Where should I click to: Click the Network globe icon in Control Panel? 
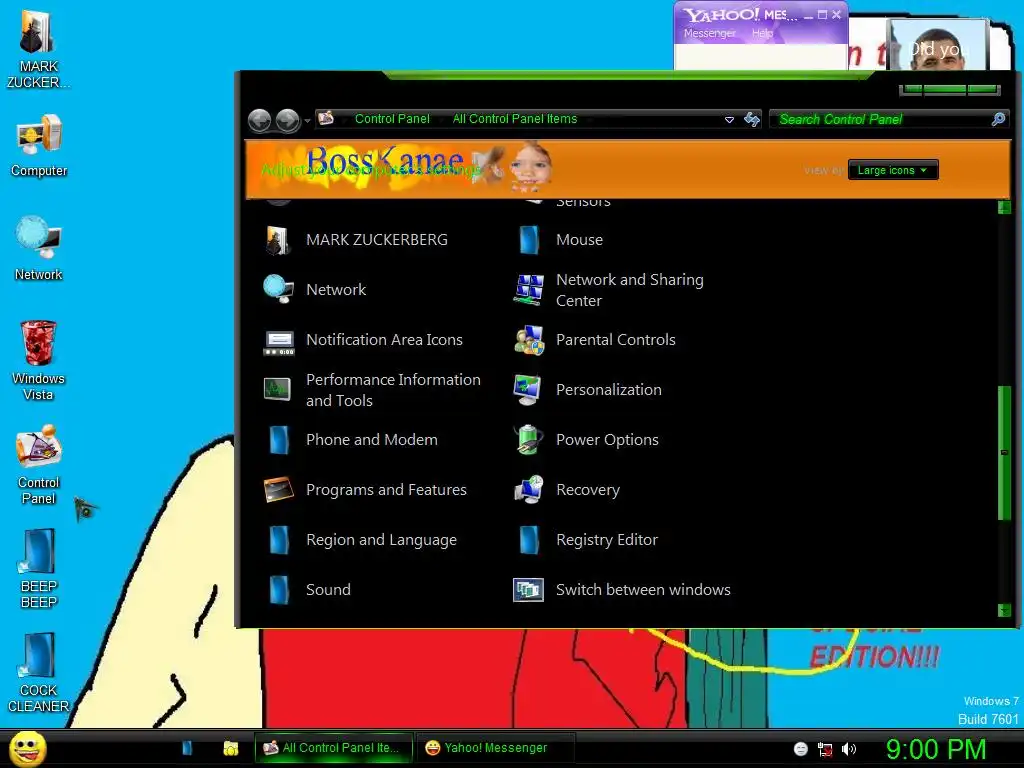click(278, 289)
